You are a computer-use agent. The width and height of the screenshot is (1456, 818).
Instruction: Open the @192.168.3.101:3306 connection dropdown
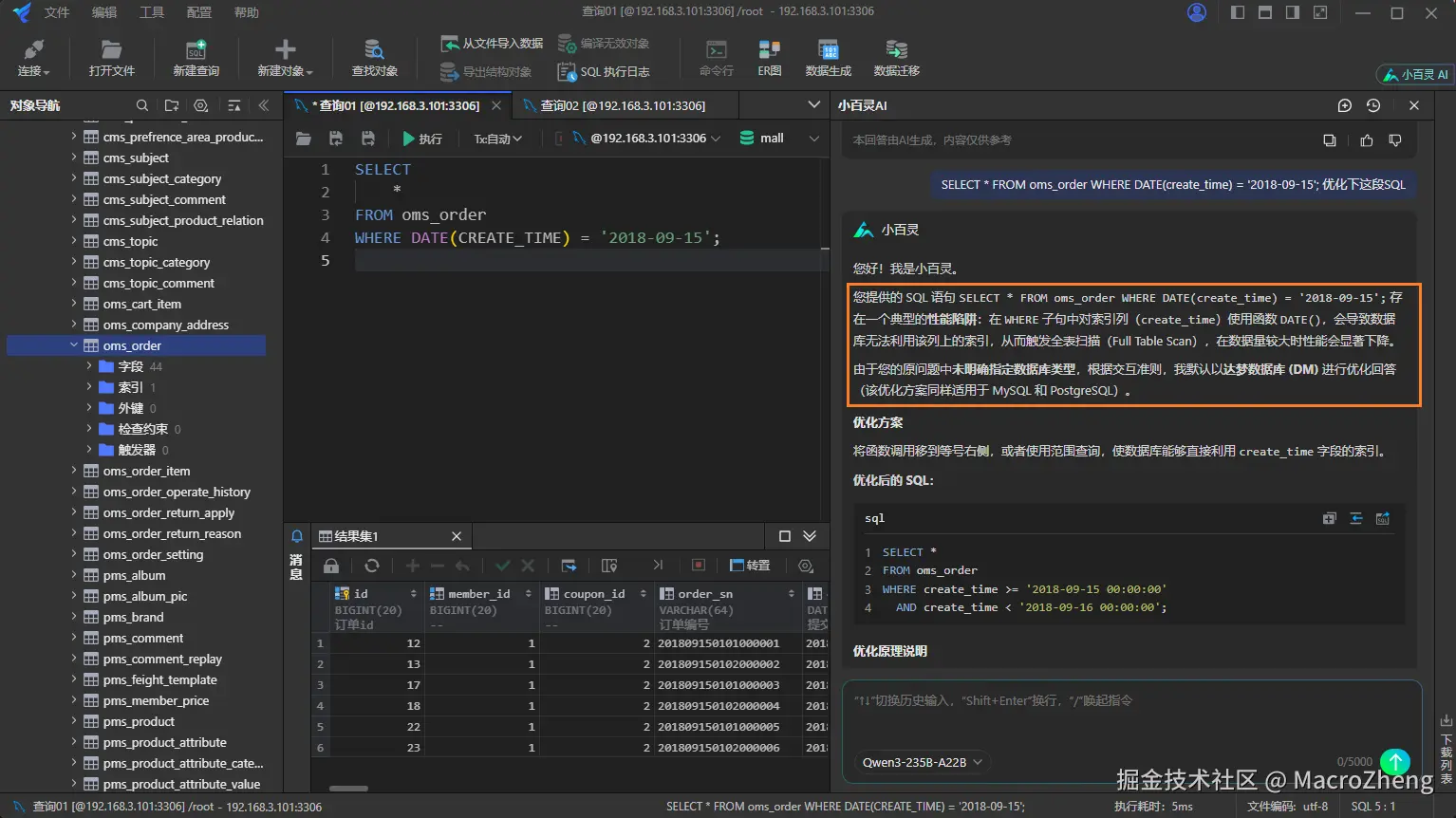(x=646, y=139)
